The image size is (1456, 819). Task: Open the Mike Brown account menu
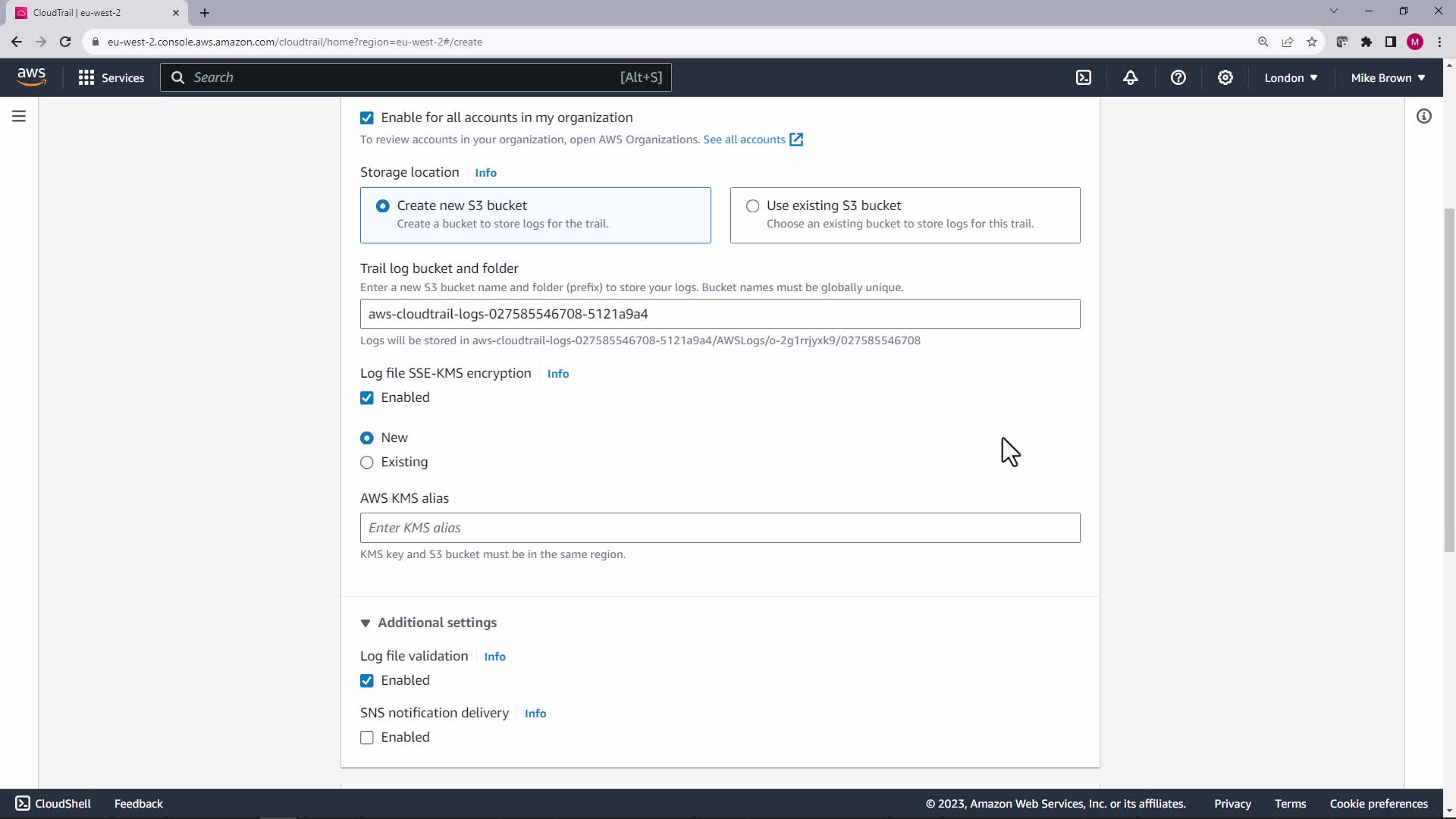pyautogui.click(x=1387, y=77)
